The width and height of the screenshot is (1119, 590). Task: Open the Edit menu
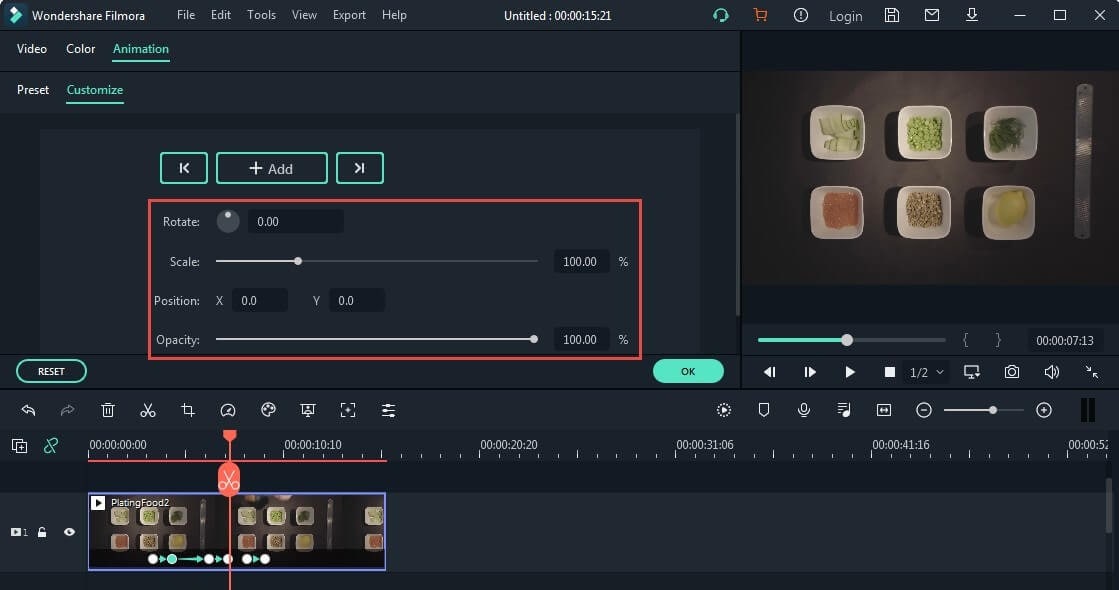tap(221, 15)
